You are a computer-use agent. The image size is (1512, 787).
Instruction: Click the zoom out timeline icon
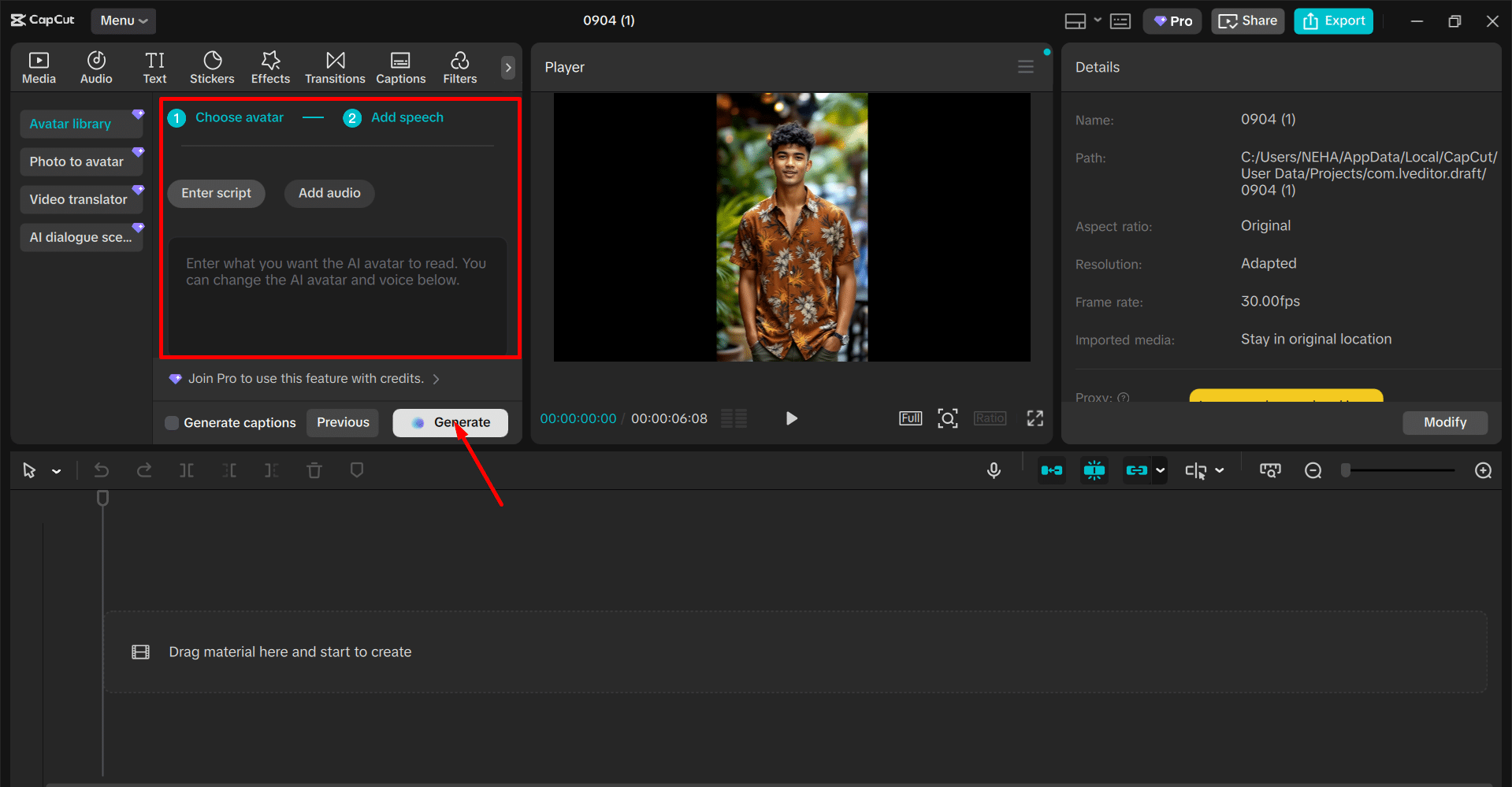1313,470
